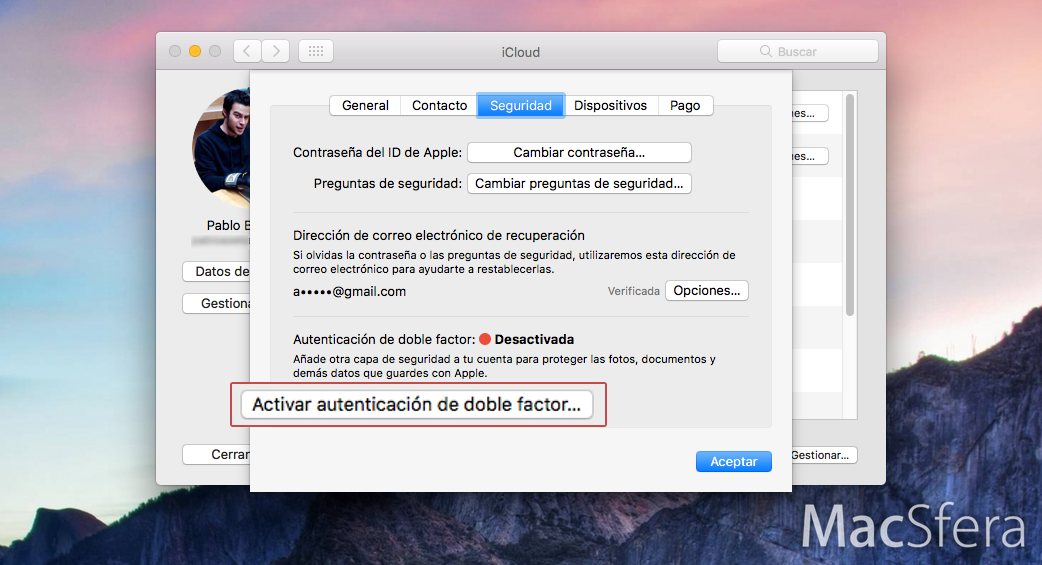Click the Buscar search field
This screenshot has width=1042, height=565.
pos(797,51)
